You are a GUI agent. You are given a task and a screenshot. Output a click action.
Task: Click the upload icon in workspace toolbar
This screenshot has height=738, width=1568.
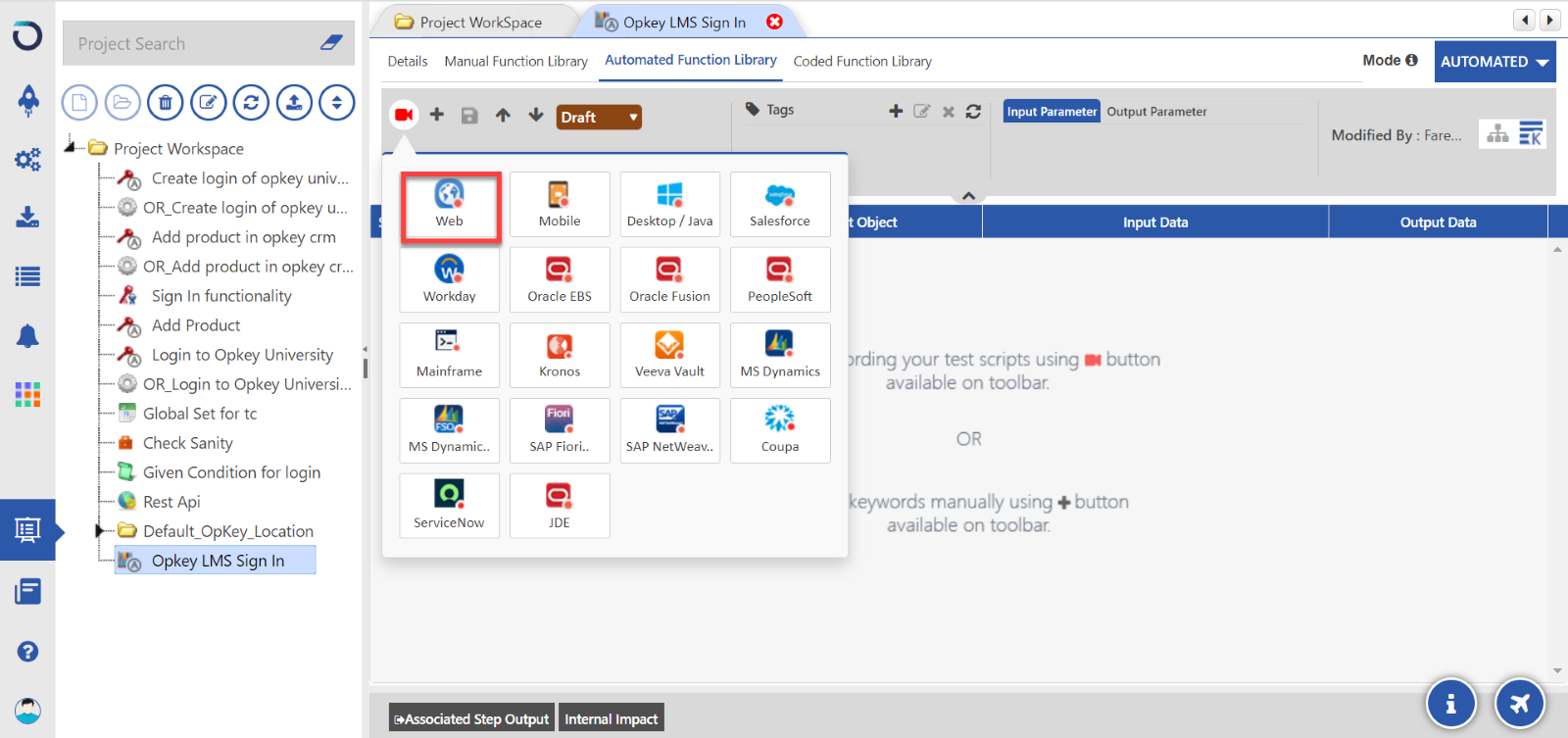(294, 102)
